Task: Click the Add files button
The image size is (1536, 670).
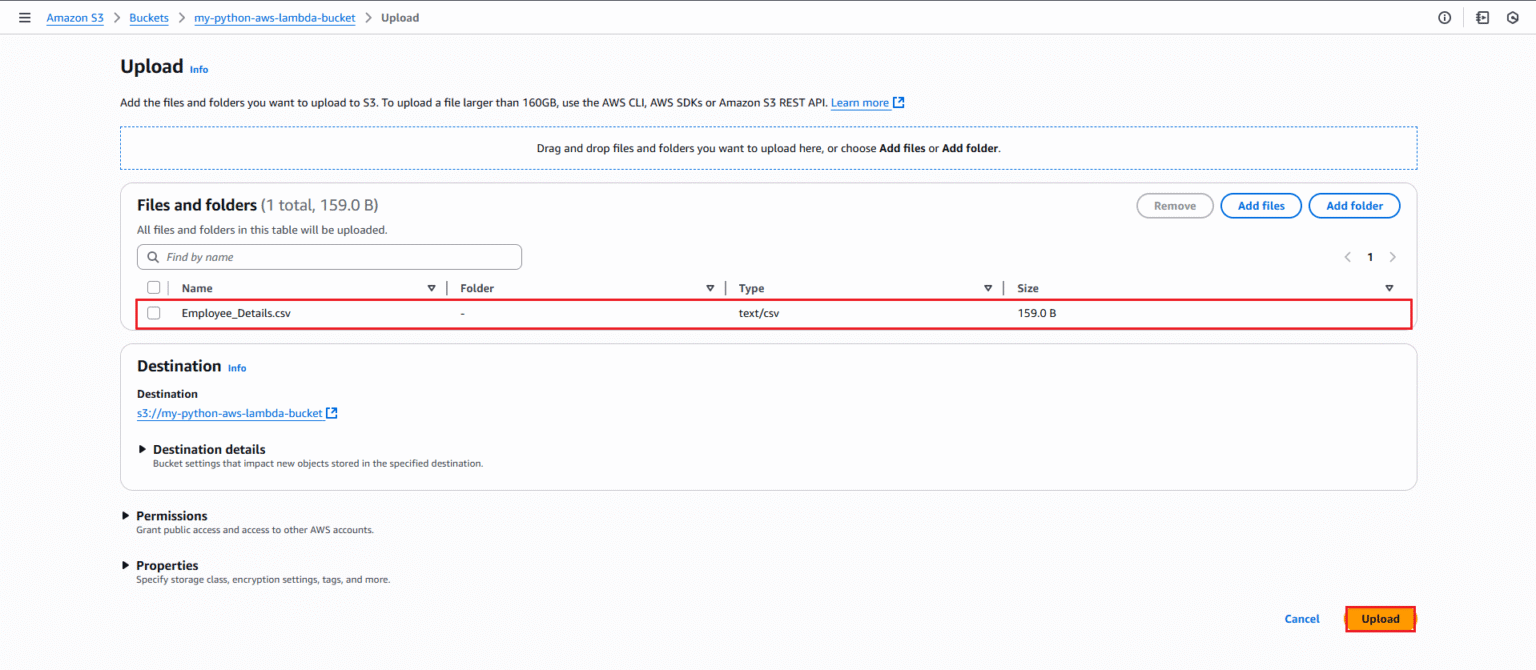Action: 1260,205
